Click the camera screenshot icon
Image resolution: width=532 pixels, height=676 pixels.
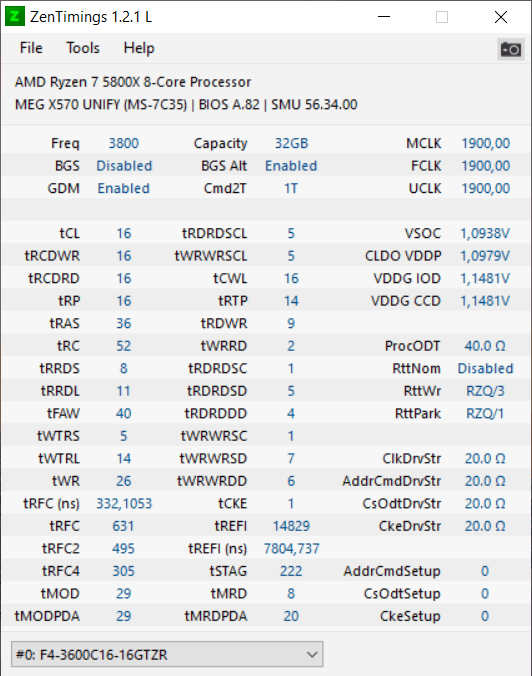click(511, 49)
